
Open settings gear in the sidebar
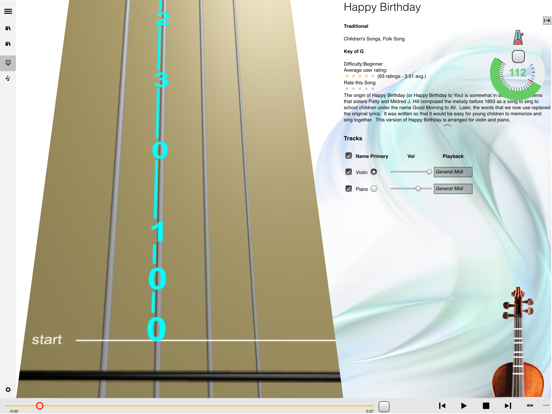click(x=8, y=389)
